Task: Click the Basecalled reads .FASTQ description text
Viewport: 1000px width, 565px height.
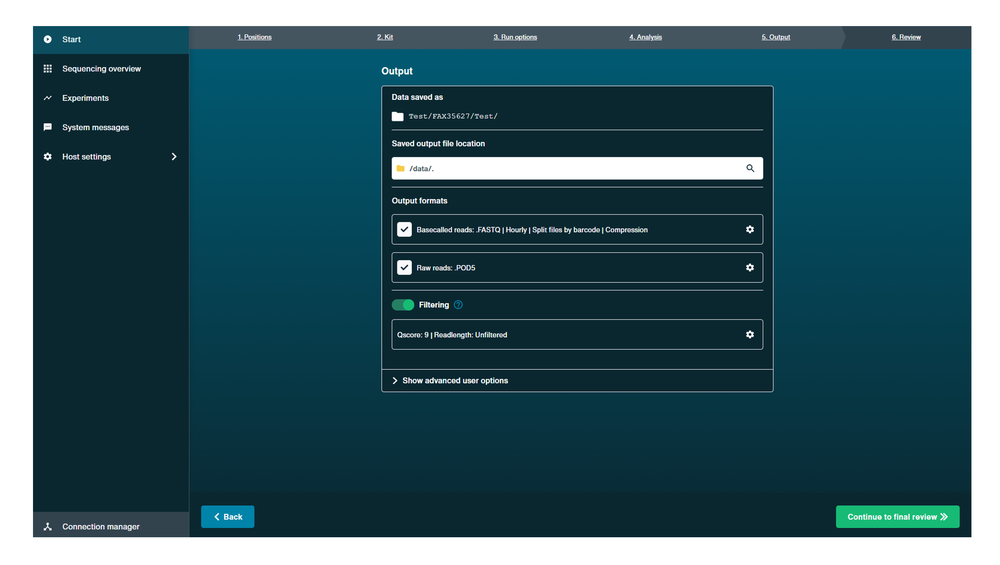Action: [532, 230]
